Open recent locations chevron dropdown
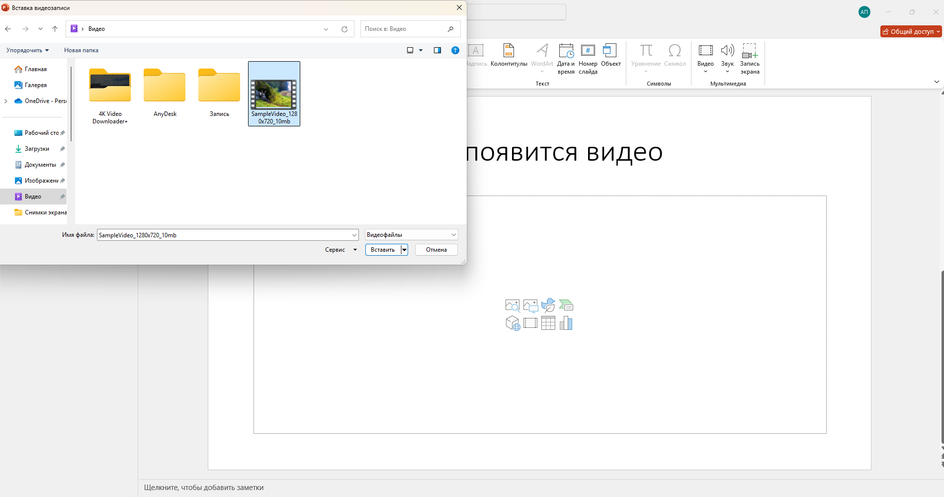The width and height of the screenshot is (944, 497). [40, 29]
